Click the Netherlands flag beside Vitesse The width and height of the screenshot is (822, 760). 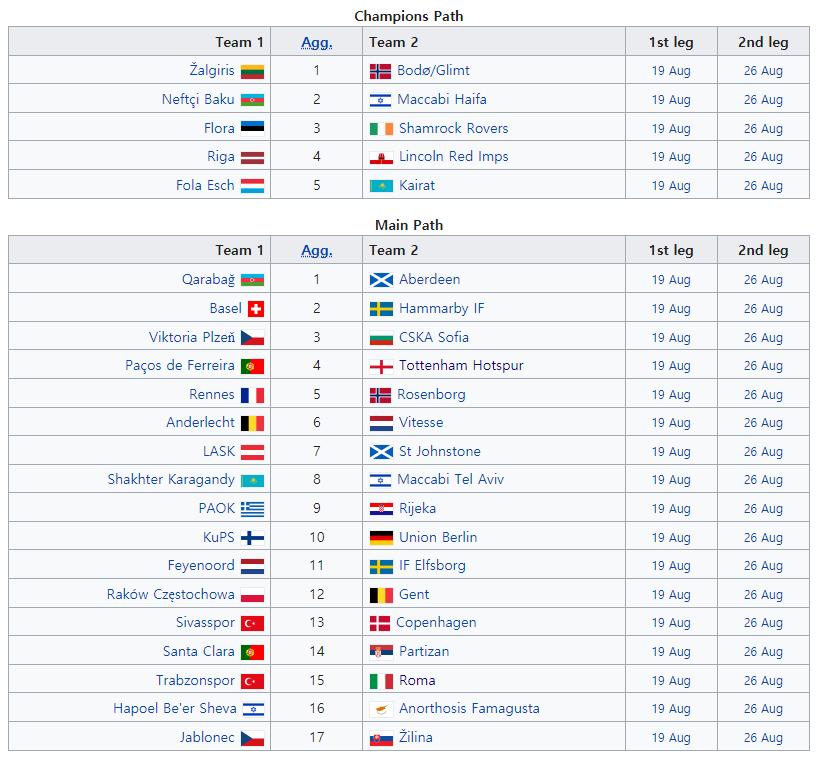[381, 423]
